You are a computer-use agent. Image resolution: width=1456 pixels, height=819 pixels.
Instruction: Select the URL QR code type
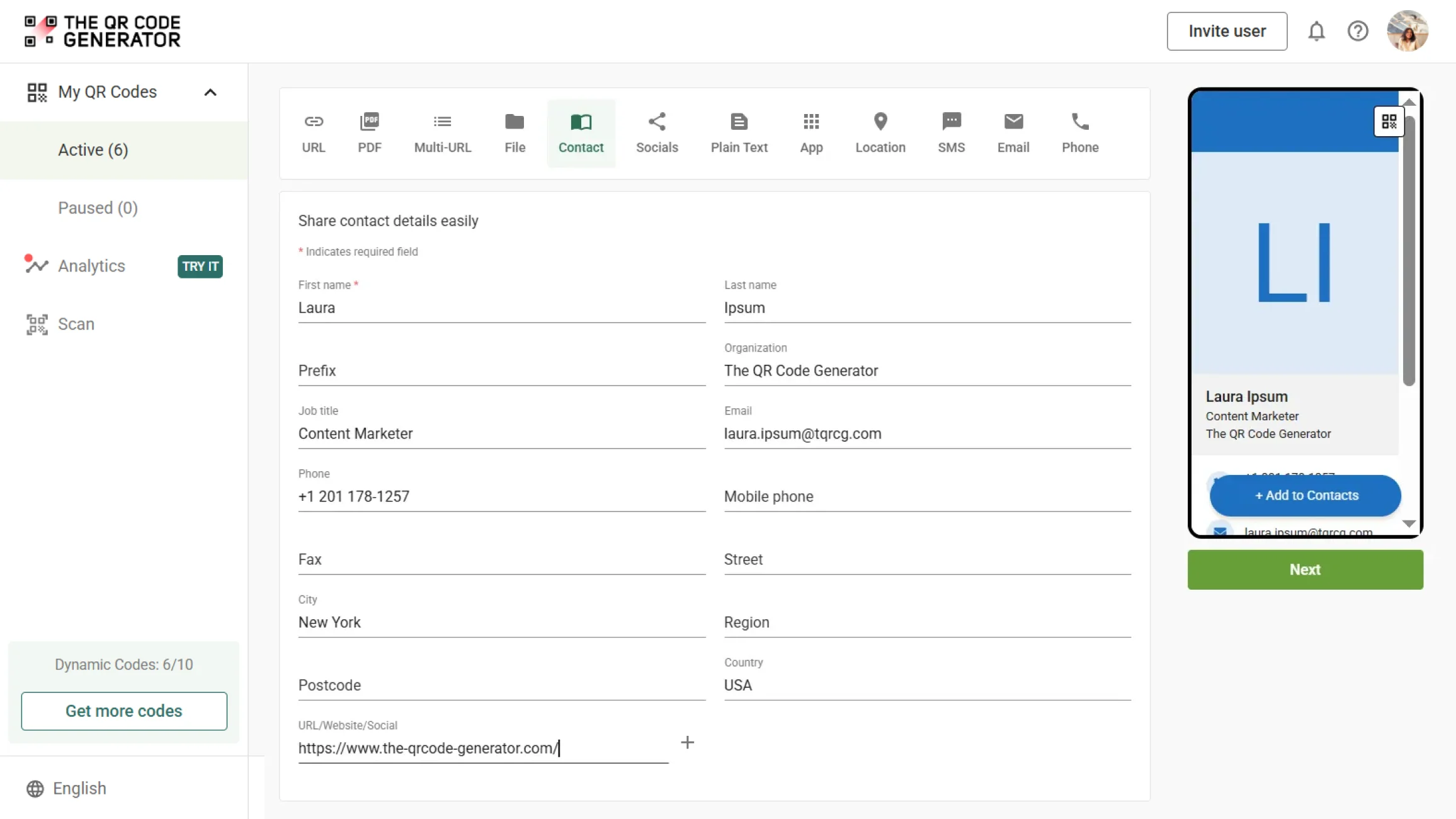(313, 132)
